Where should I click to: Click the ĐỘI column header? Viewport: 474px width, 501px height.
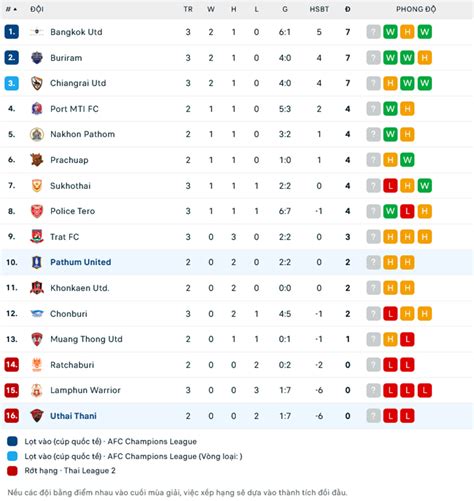37,9
